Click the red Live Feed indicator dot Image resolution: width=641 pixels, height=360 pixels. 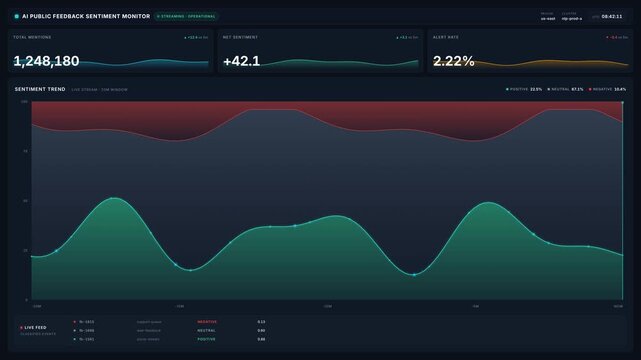tap(21, 328)
